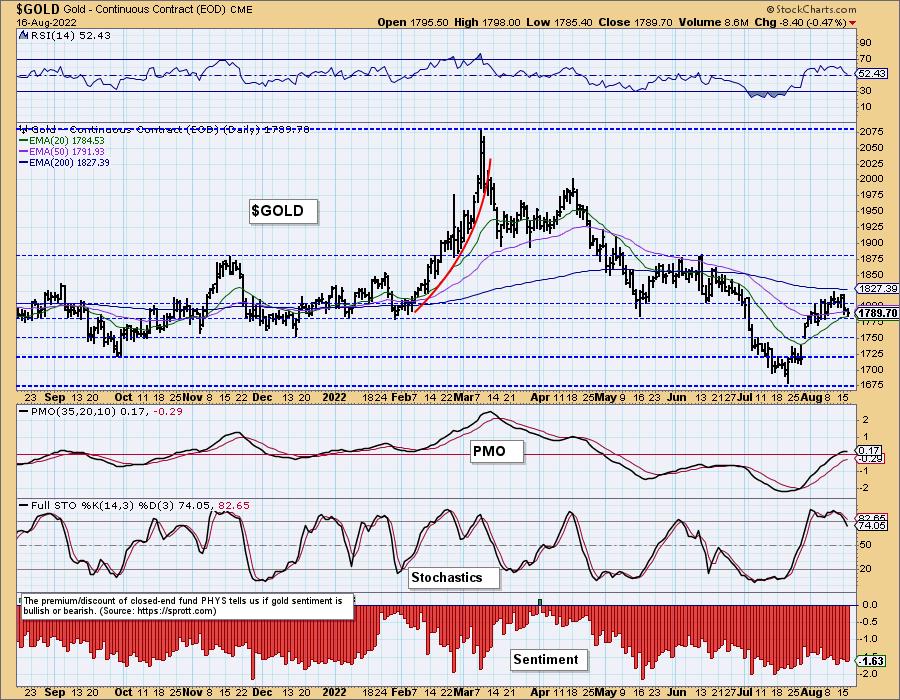This screenshot has height=700, width=900.
Task: Click the PHYS premium/discount note box
Action: (187, 606)
